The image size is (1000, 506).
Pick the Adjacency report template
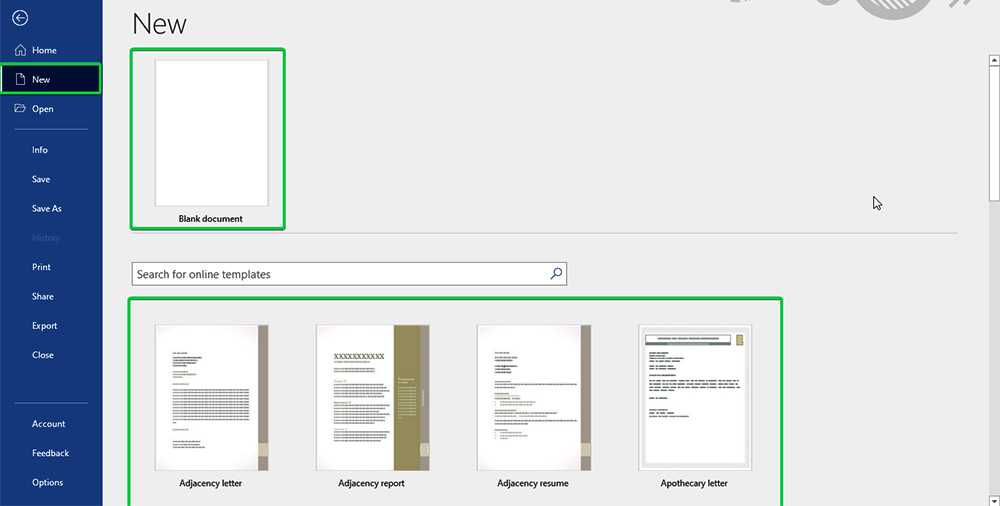(372, 397)
